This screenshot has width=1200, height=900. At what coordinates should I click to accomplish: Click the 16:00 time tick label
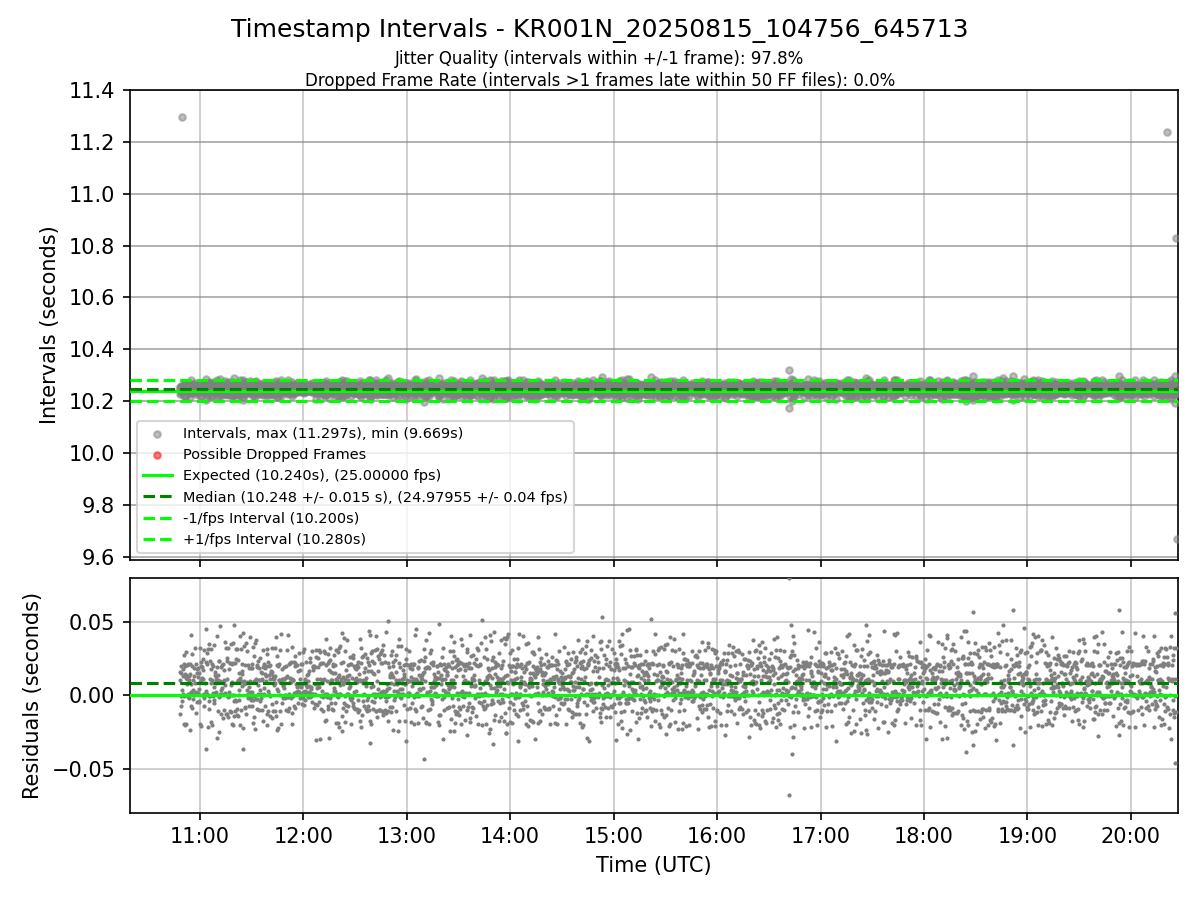pyautogui.click(x=717, y=835)
